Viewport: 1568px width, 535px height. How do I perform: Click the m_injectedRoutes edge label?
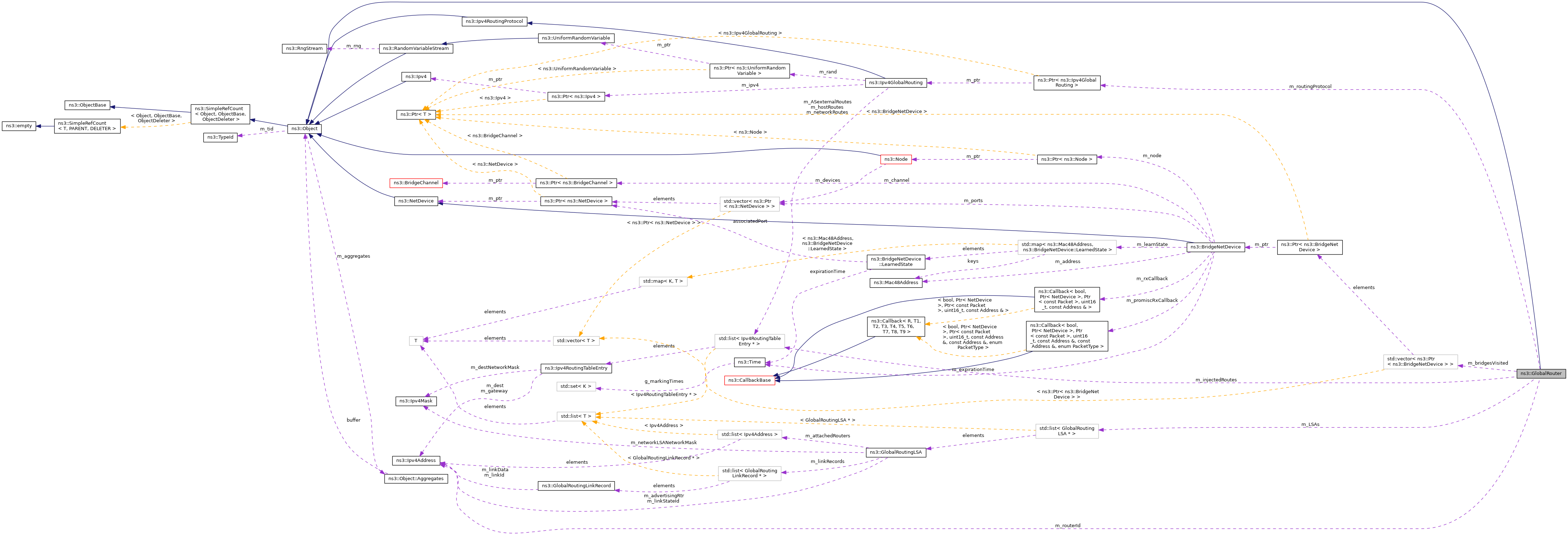[x=1216, y=380]
